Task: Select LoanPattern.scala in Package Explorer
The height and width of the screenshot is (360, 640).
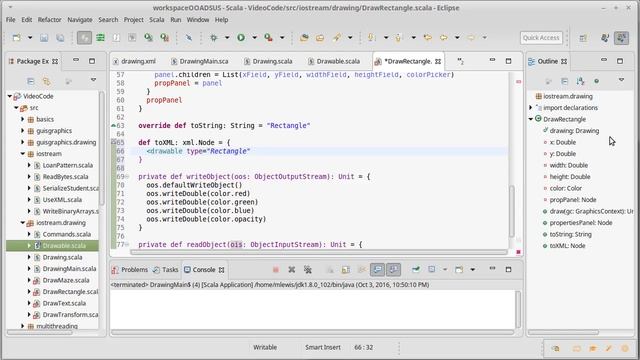Action: 67,165
